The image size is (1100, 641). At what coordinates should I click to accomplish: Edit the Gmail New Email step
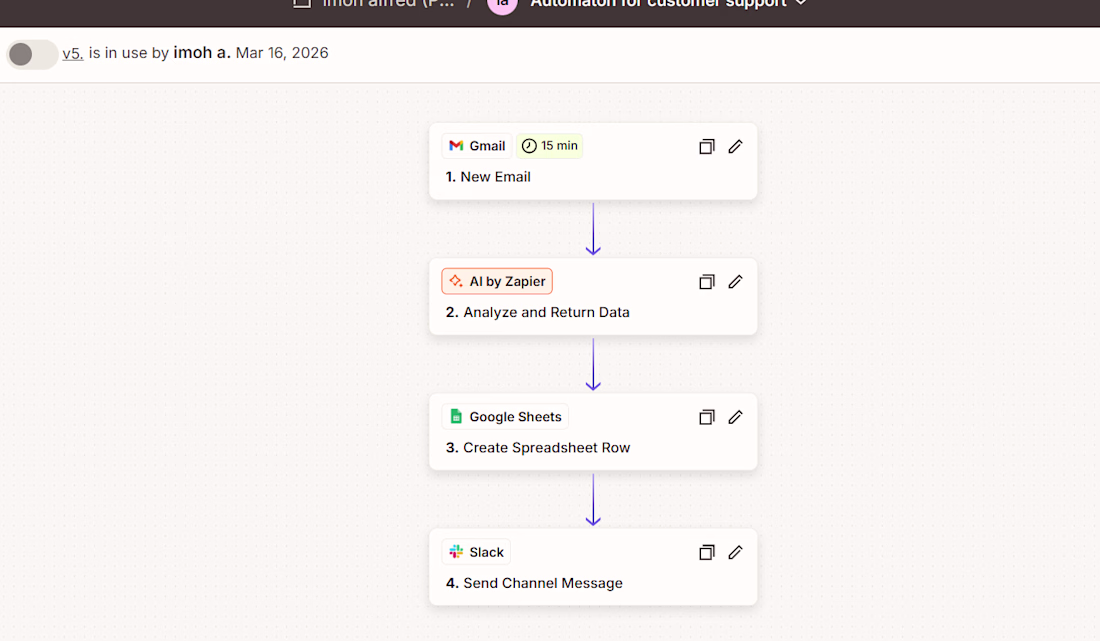[735, 147]
